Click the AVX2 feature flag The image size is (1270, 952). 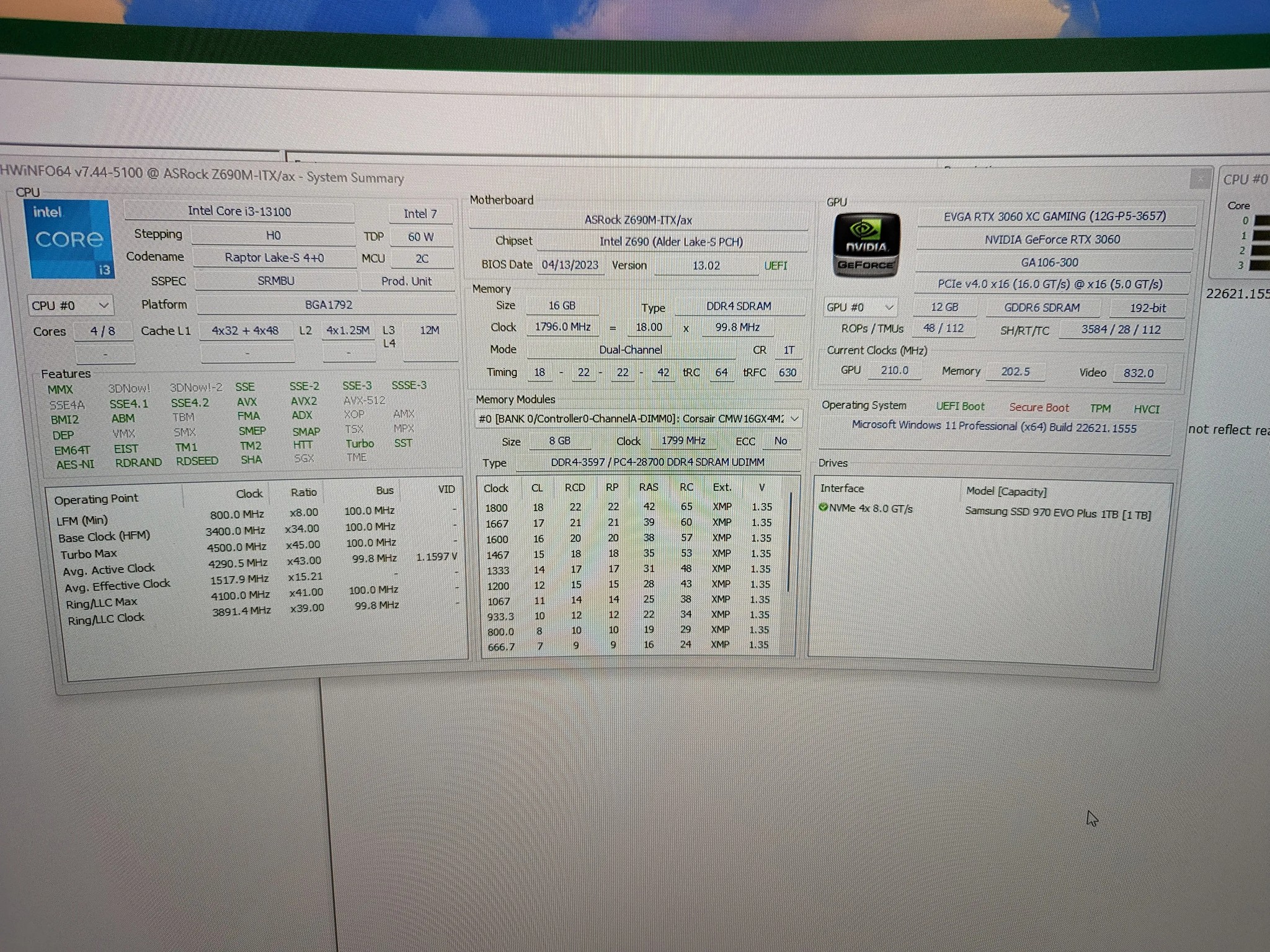pos(304,401)
